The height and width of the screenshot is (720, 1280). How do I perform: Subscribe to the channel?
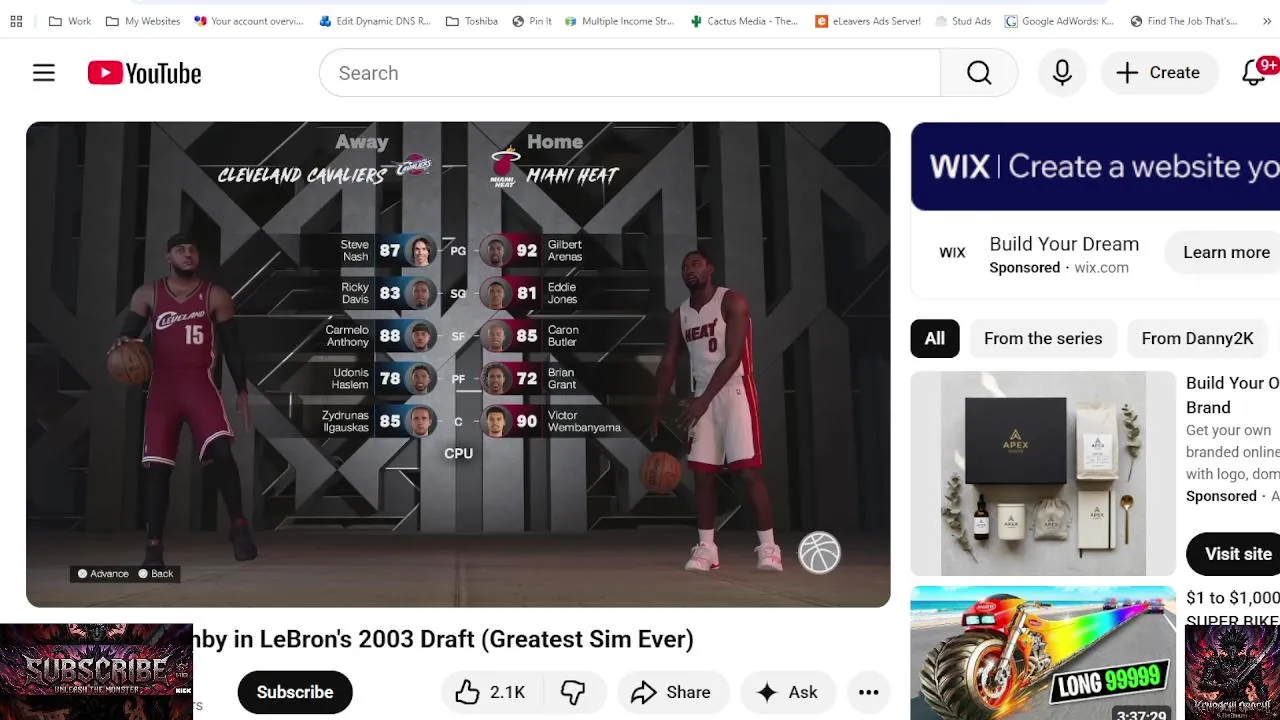[x=295, y=692]
